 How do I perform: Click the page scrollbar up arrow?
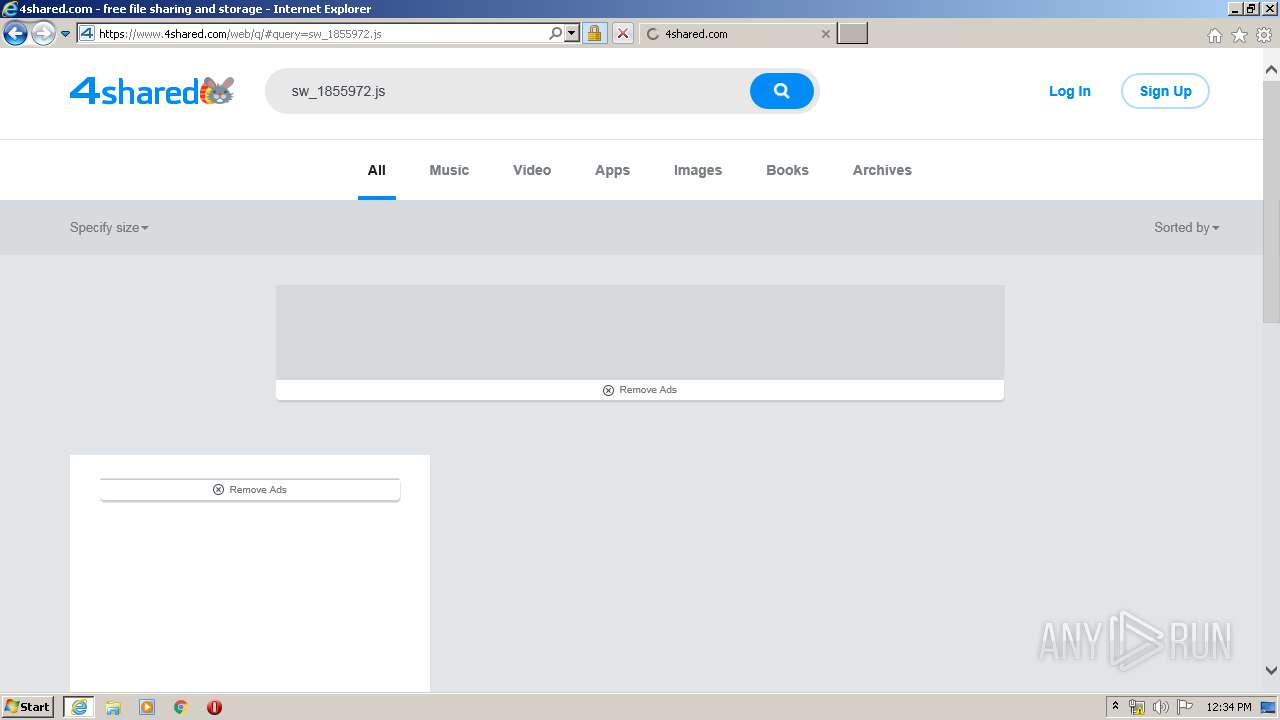point(1271,70)
